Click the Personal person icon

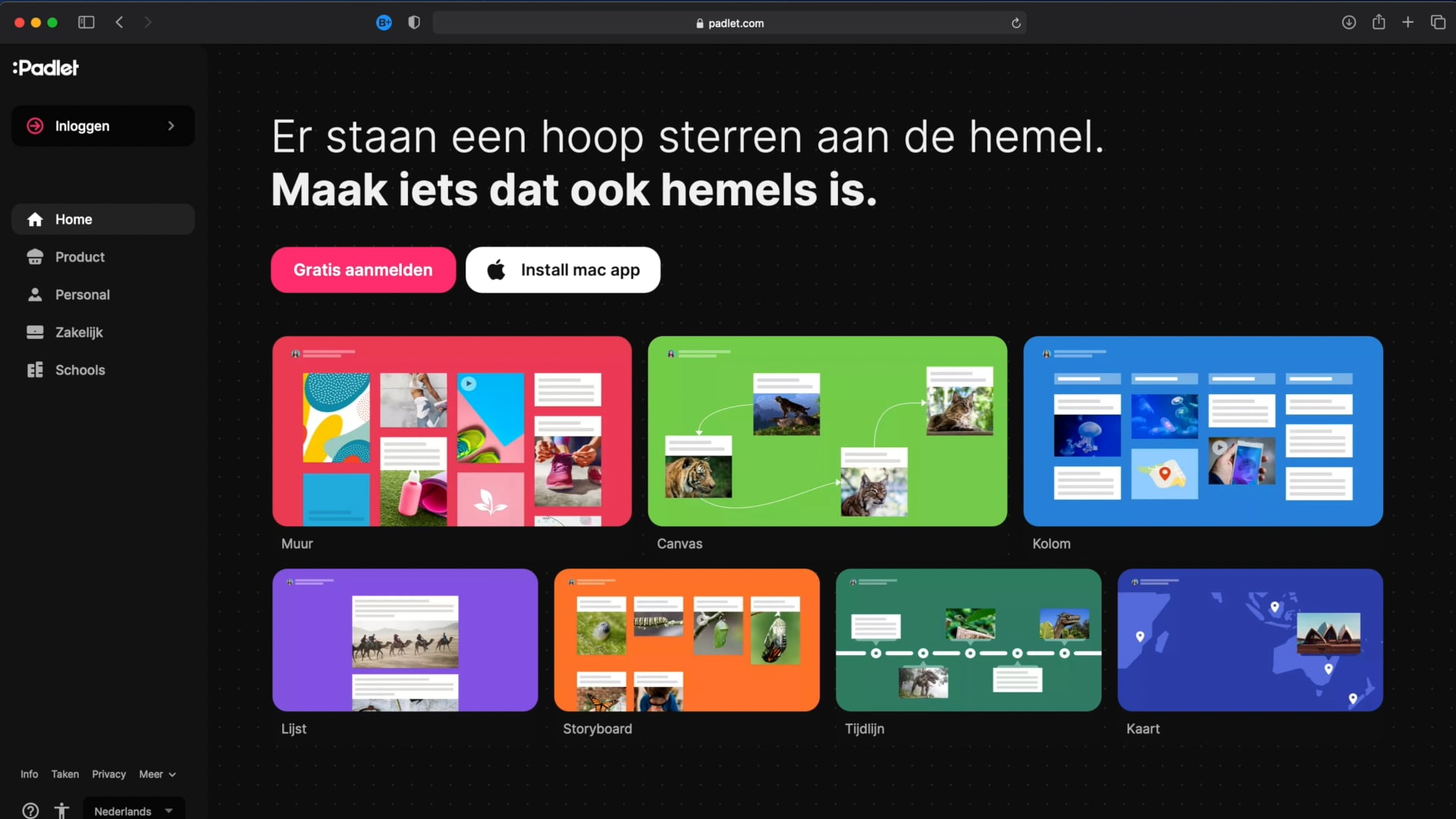(x=35, y=294)
